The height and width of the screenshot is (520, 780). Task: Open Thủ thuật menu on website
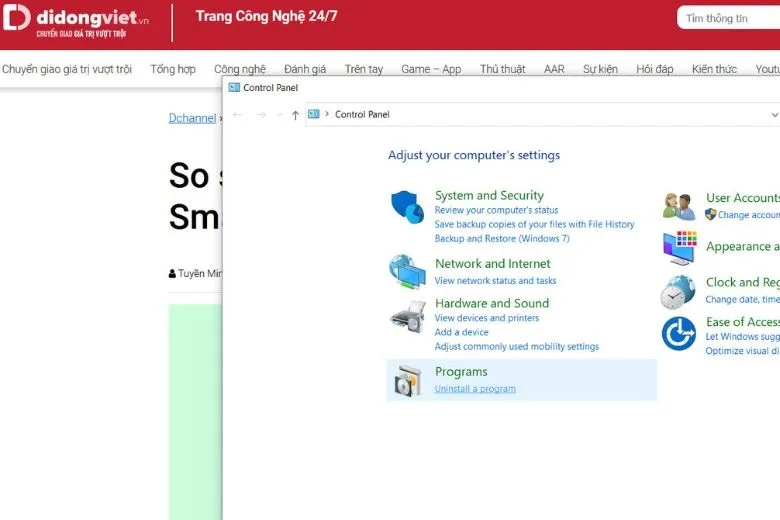502,69
